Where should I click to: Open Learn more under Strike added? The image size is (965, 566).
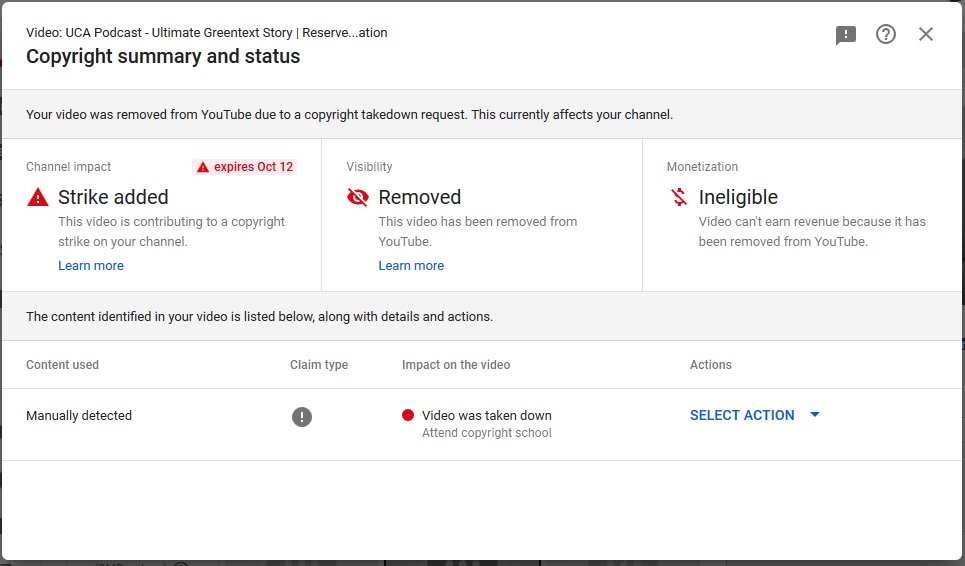click(90, 265)
